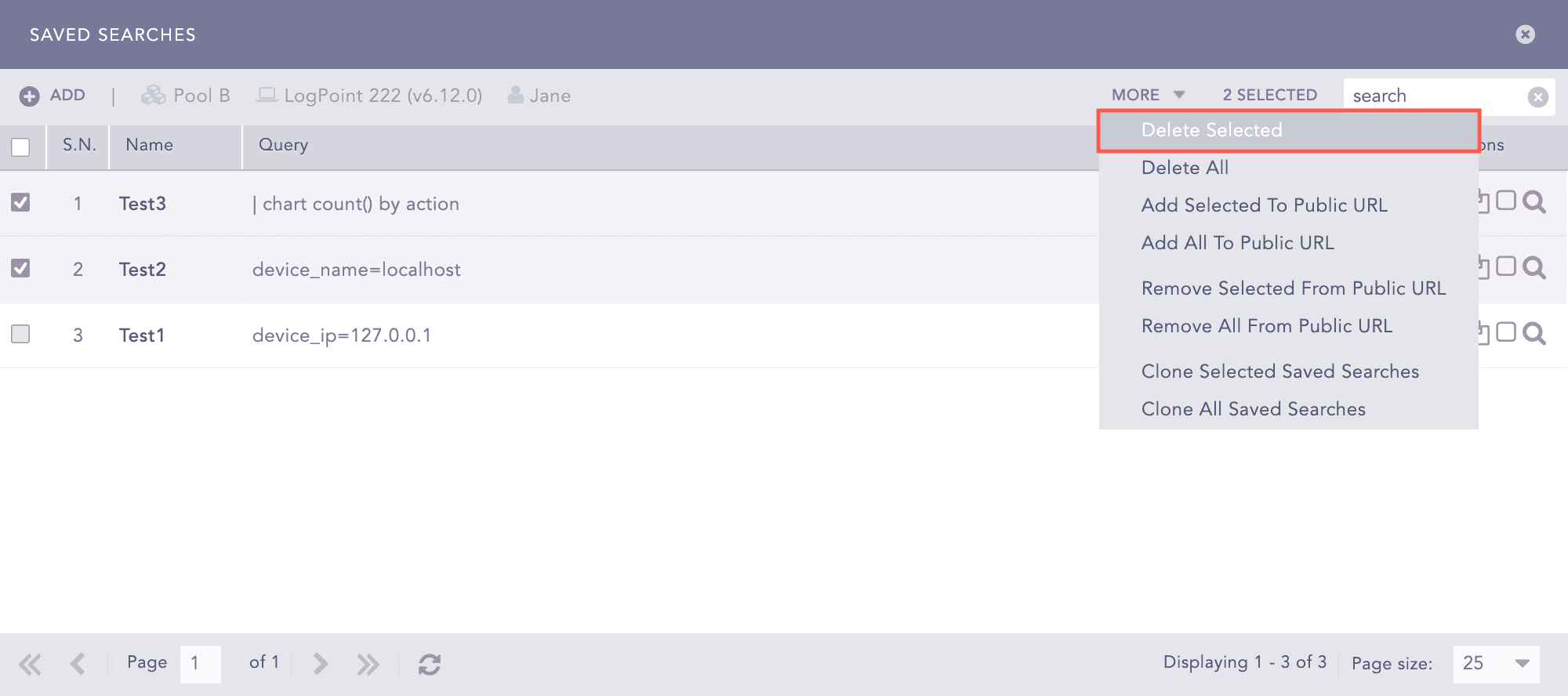Close the Saved Searches dialog
Image resolution: width=1568 pixels, height=696 pixels.
[x=1525, y=34]
